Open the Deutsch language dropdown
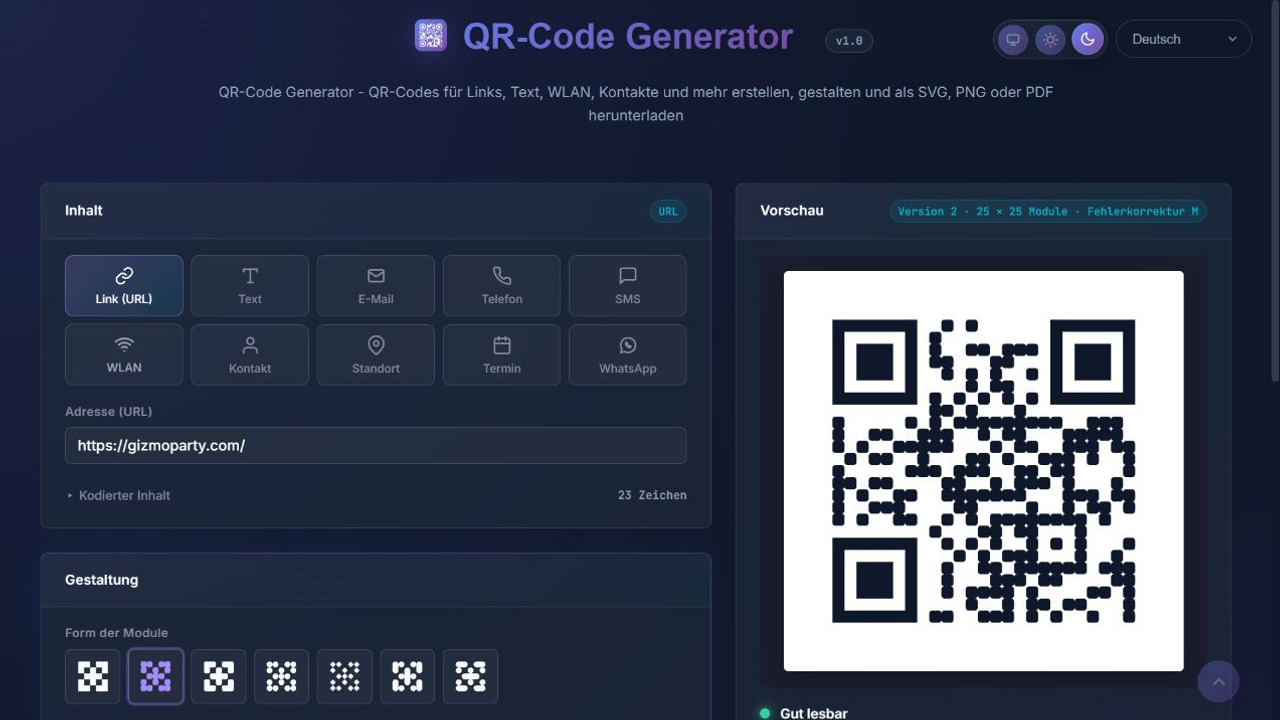This screenshot has width=1280, height=720. pyautogui.click(x=1184, y=39)
